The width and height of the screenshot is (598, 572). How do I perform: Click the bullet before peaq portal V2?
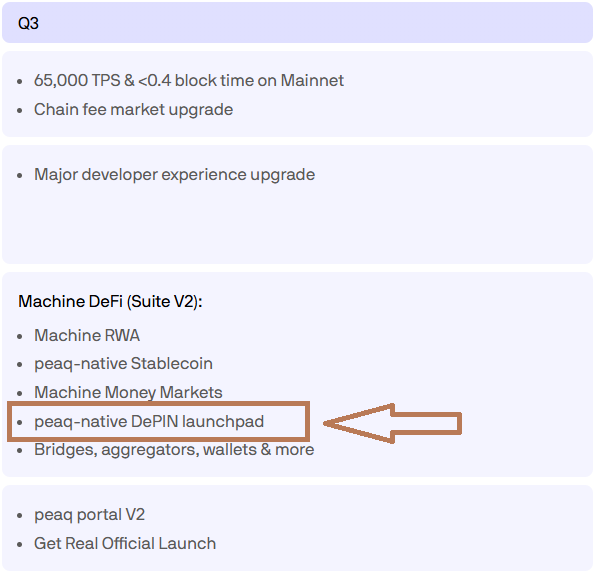(x=20, y=516)
